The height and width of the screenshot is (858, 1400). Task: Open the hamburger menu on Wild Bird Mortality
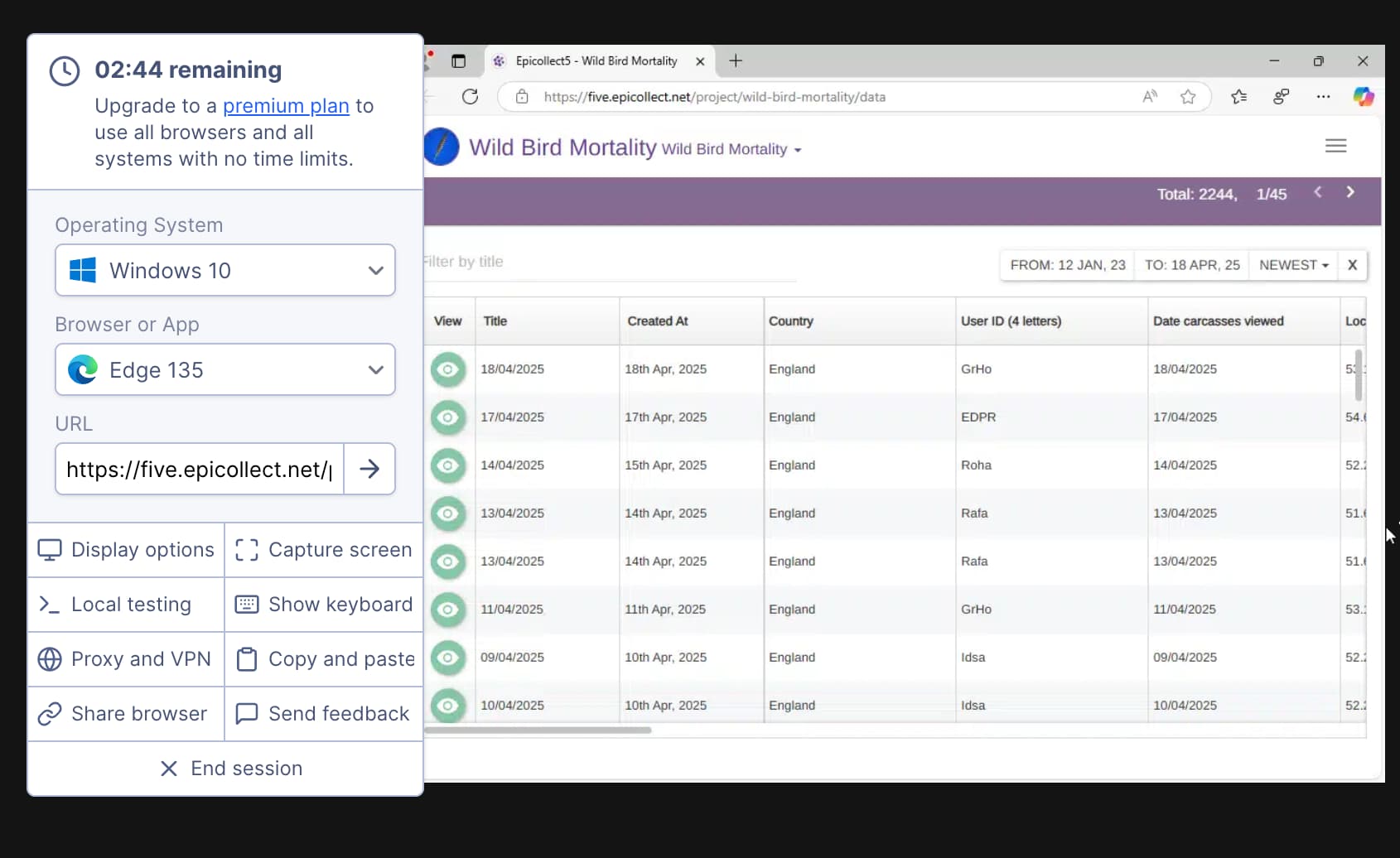(1335, 146)
